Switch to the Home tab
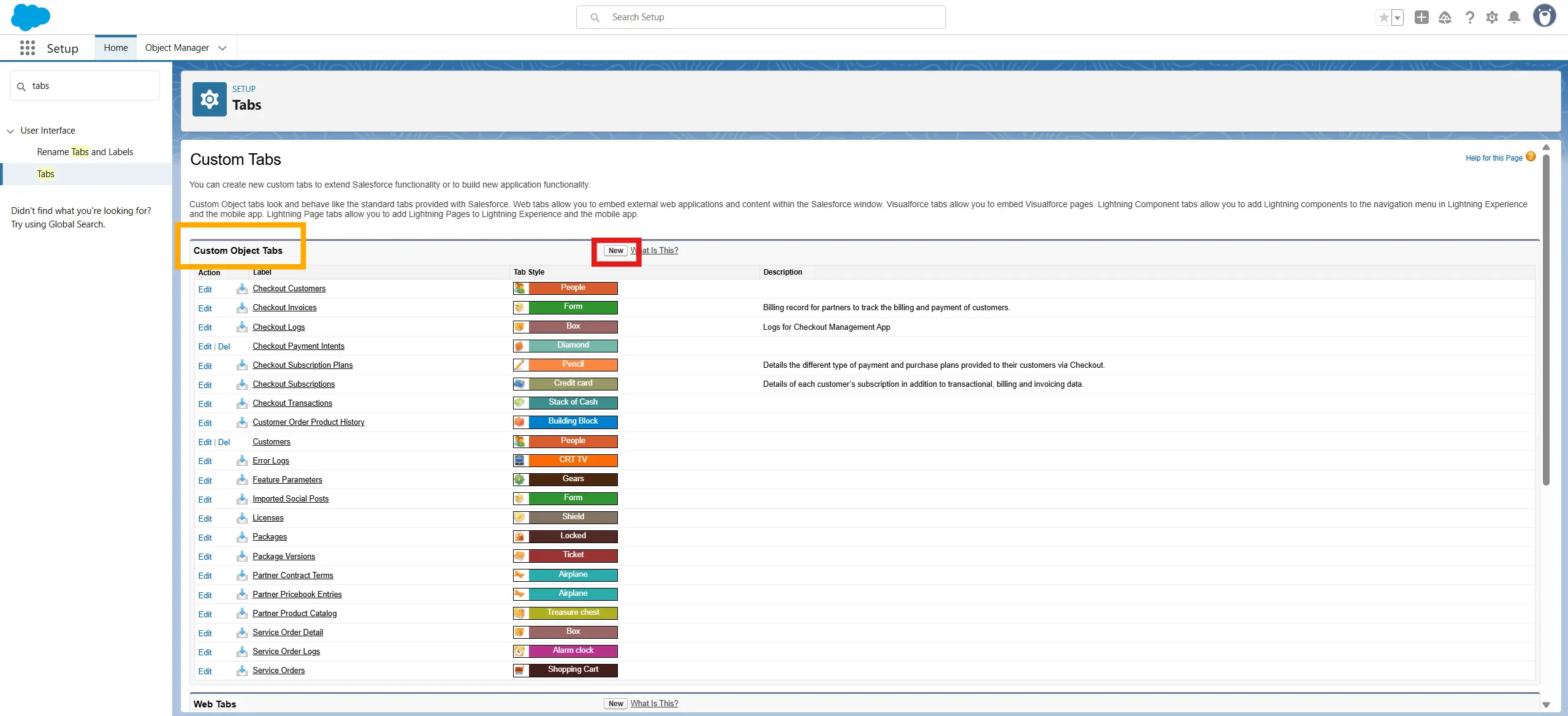 tap(116, 48)
